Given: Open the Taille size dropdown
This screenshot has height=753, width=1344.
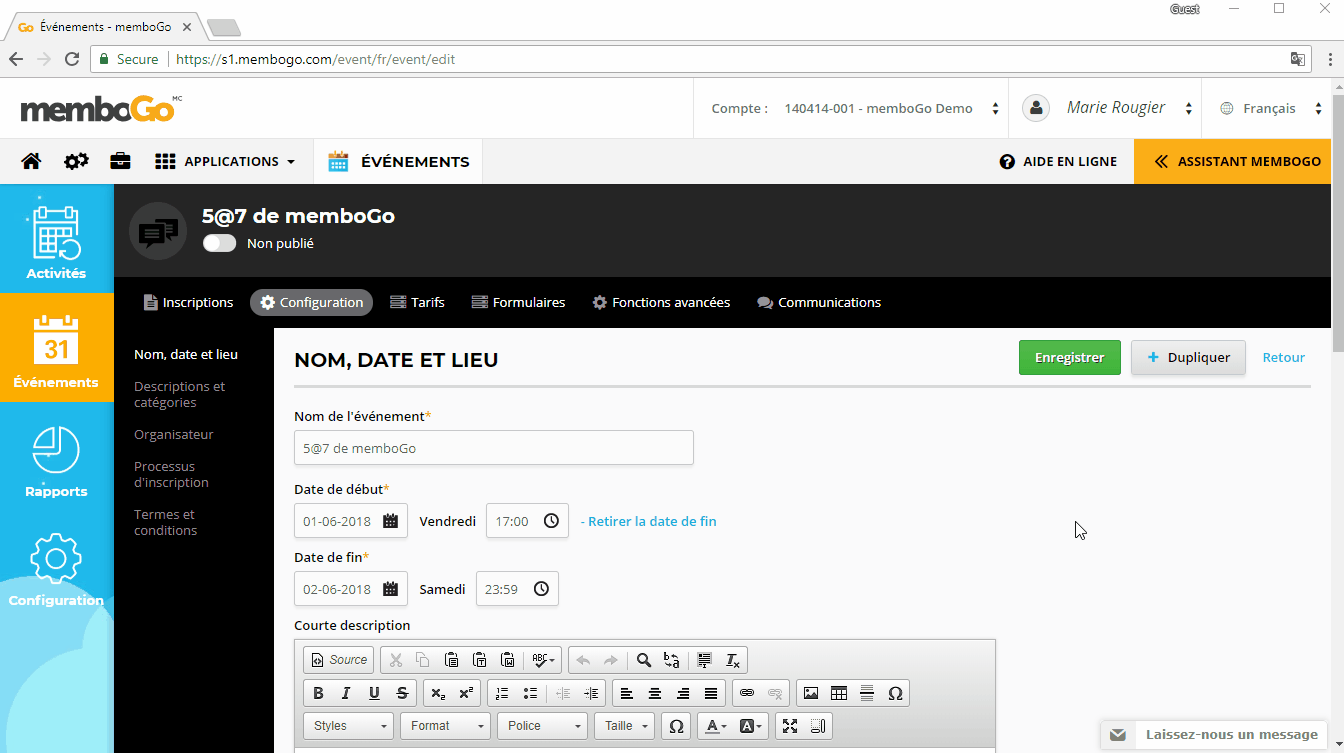Looking at the screenshot, I should tap(625, 726).
